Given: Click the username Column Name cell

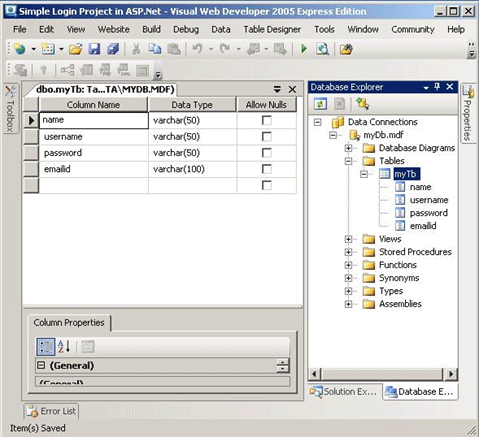Looking at the screenshot, I should tap(94, 137).
